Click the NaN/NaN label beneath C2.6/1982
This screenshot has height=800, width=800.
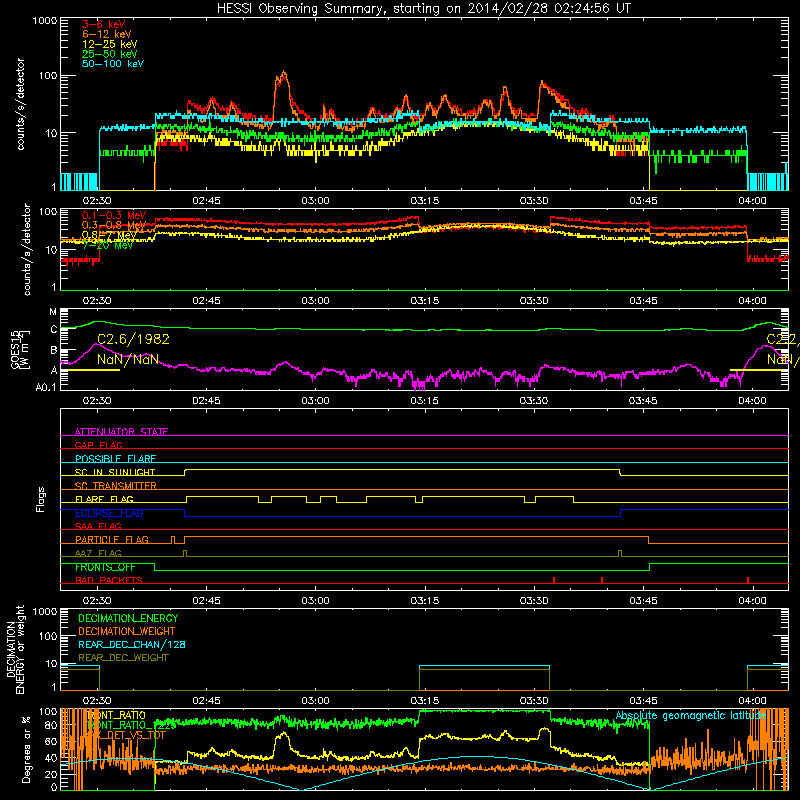(x=128, y=360)
